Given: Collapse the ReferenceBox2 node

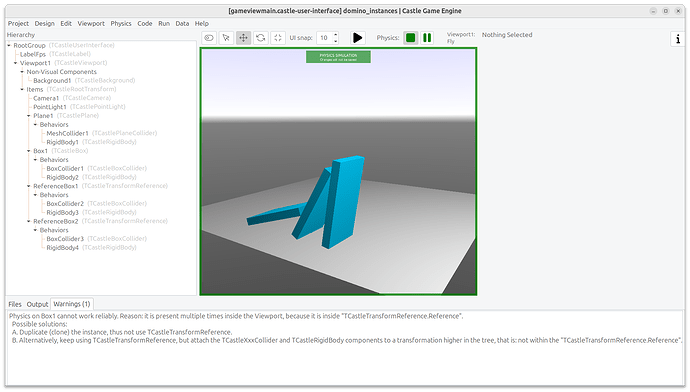Looking at the screenshot, I should (29, 221).
